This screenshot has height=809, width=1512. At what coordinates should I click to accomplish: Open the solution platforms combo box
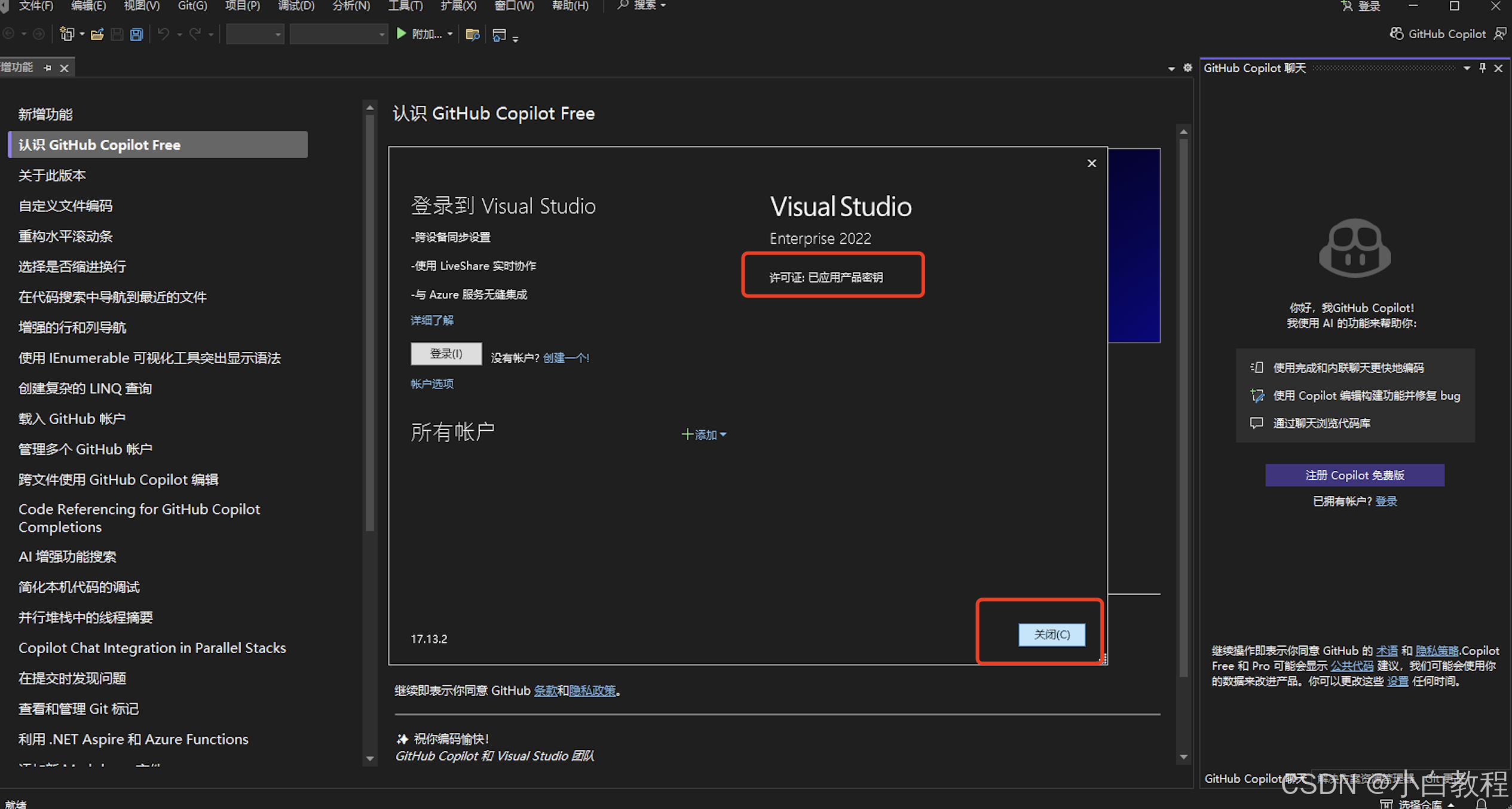pyautogui.click(x=338, y=34)
